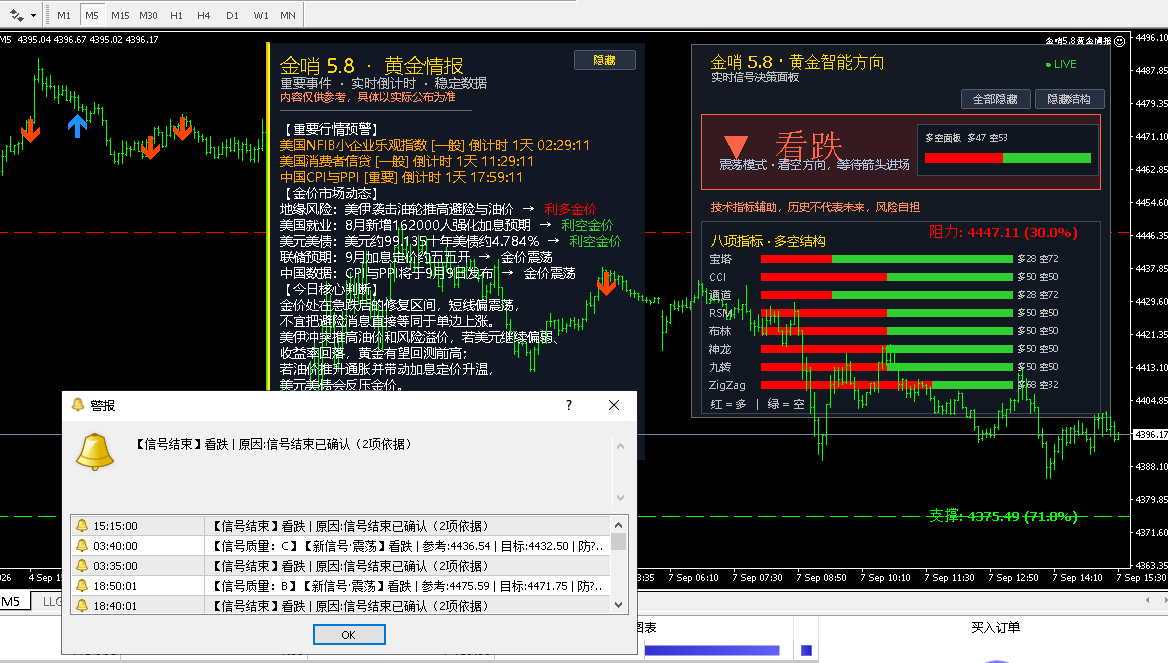Switch chart to M15 timeframe

(x=120, y=15)
